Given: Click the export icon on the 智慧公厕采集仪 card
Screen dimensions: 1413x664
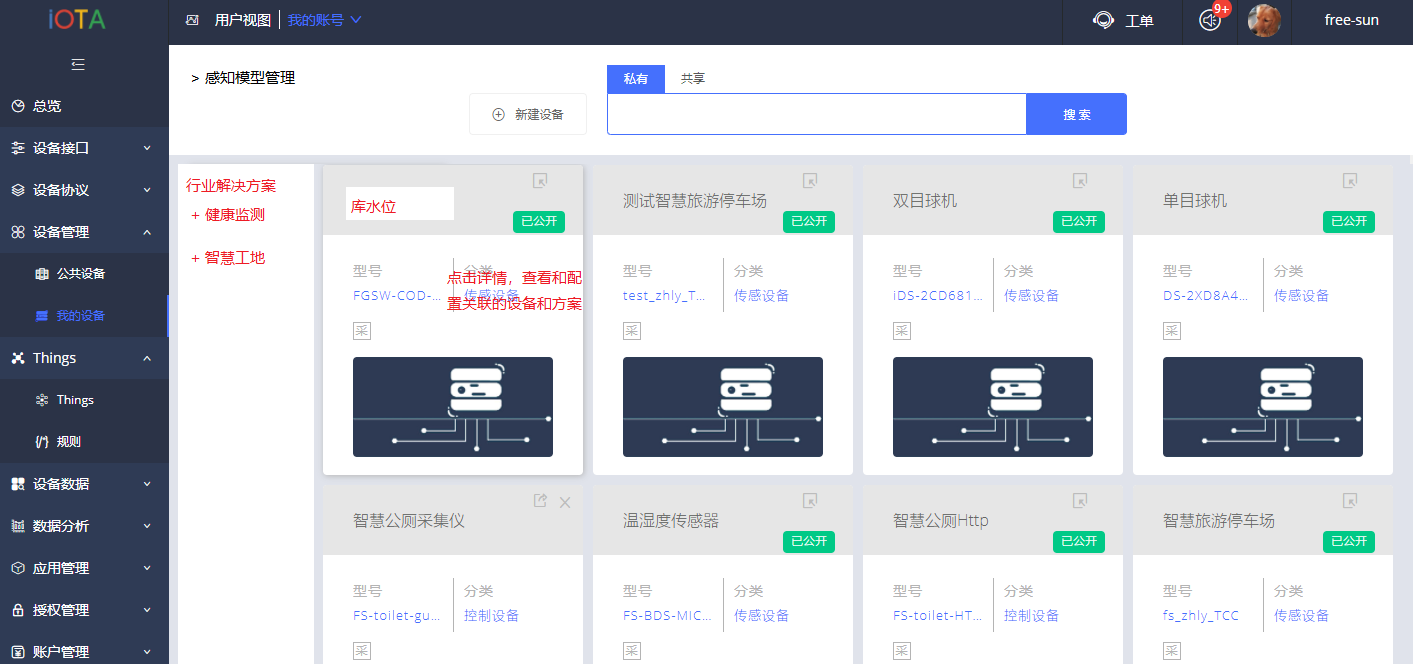Looking at the screenshot, I should tap(540, 501).
